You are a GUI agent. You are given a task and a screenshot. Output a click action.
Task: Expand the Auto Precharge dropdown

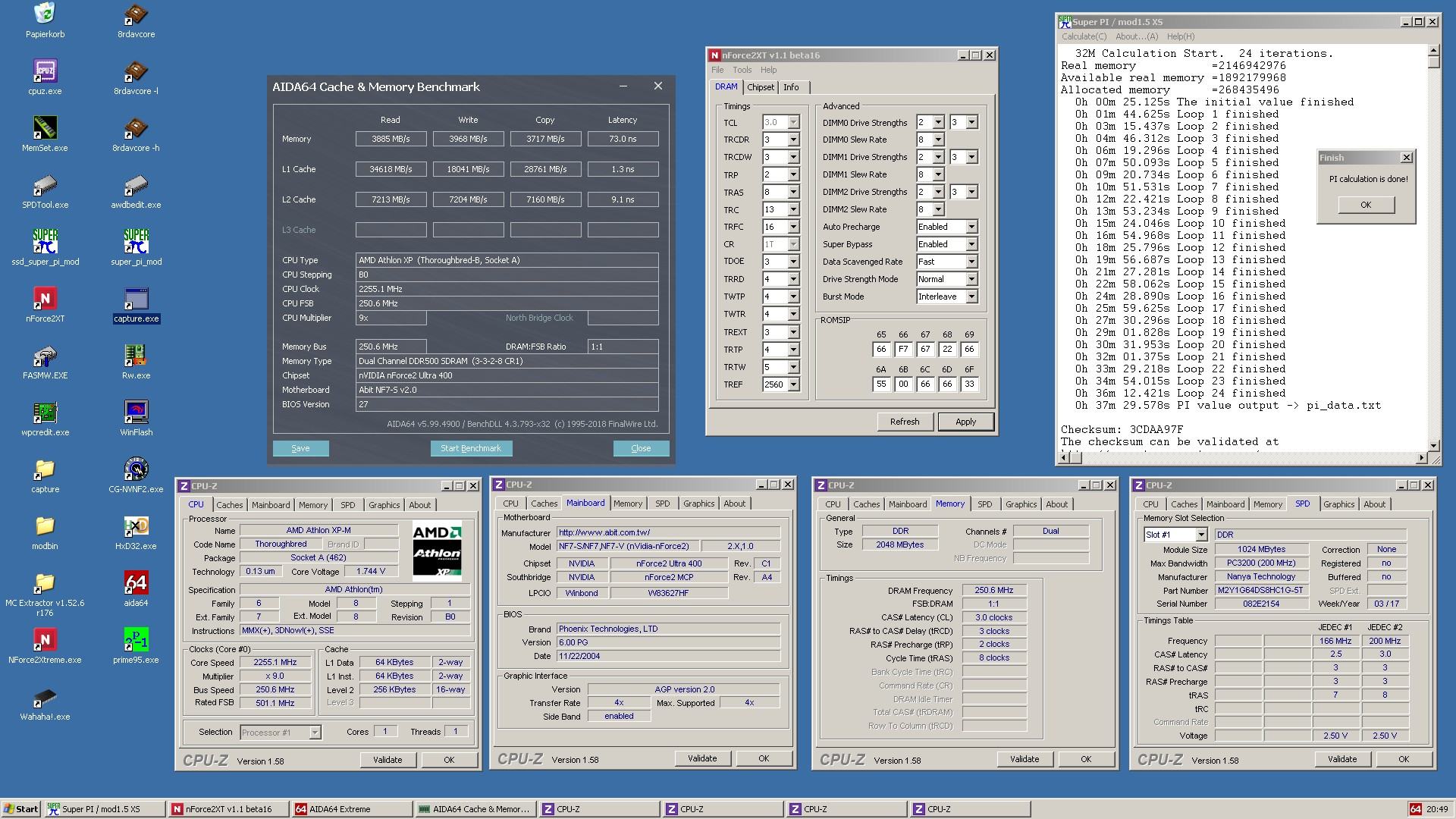971,227
